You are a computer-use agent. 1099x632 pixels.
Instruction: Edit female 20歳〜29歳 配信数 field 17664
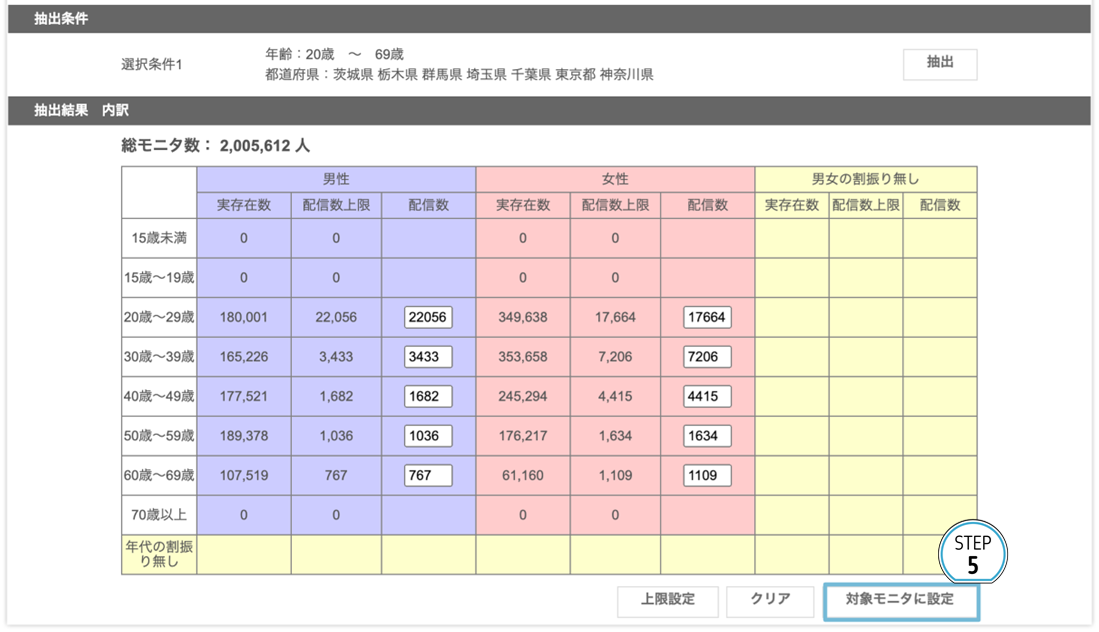pyautogui.click(x=707, y=317)
